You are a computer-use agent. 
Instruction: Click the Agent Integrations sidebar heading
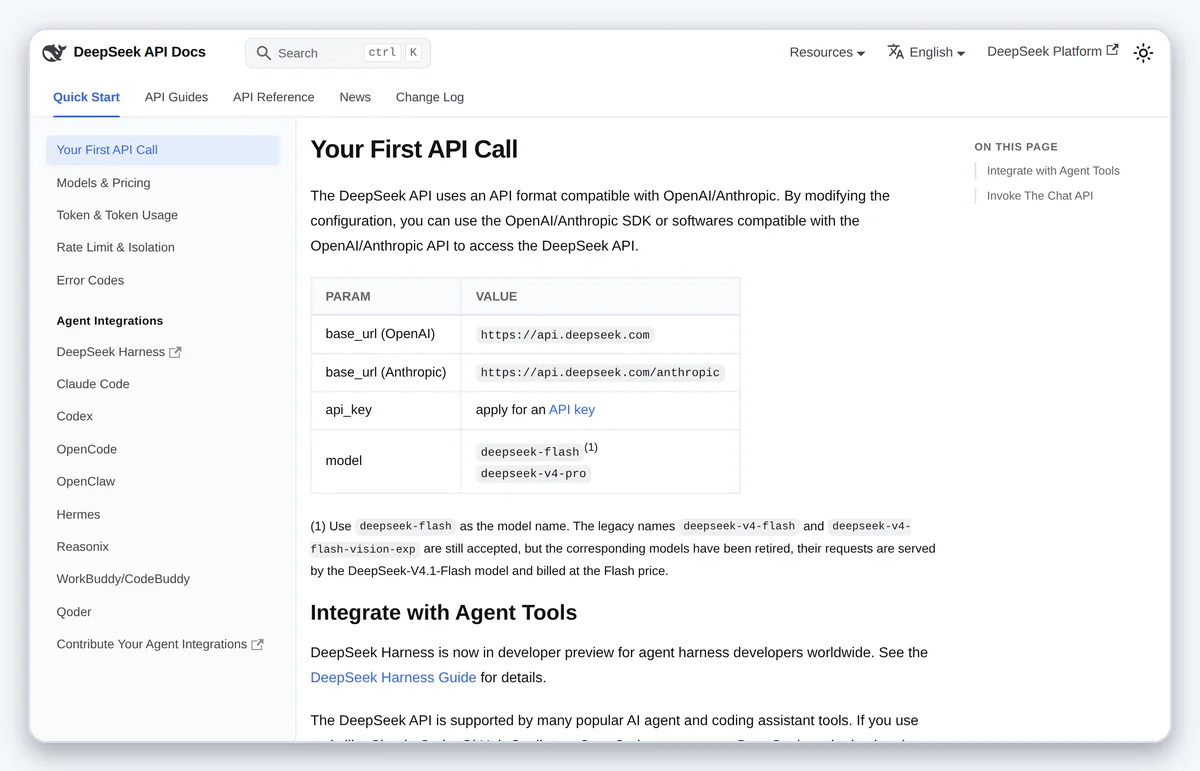click(x=110, y=321)
